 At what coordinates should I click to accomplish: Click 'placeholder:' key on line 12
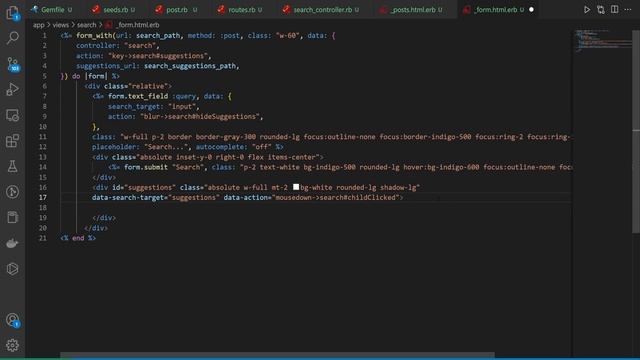pos(116,147)
